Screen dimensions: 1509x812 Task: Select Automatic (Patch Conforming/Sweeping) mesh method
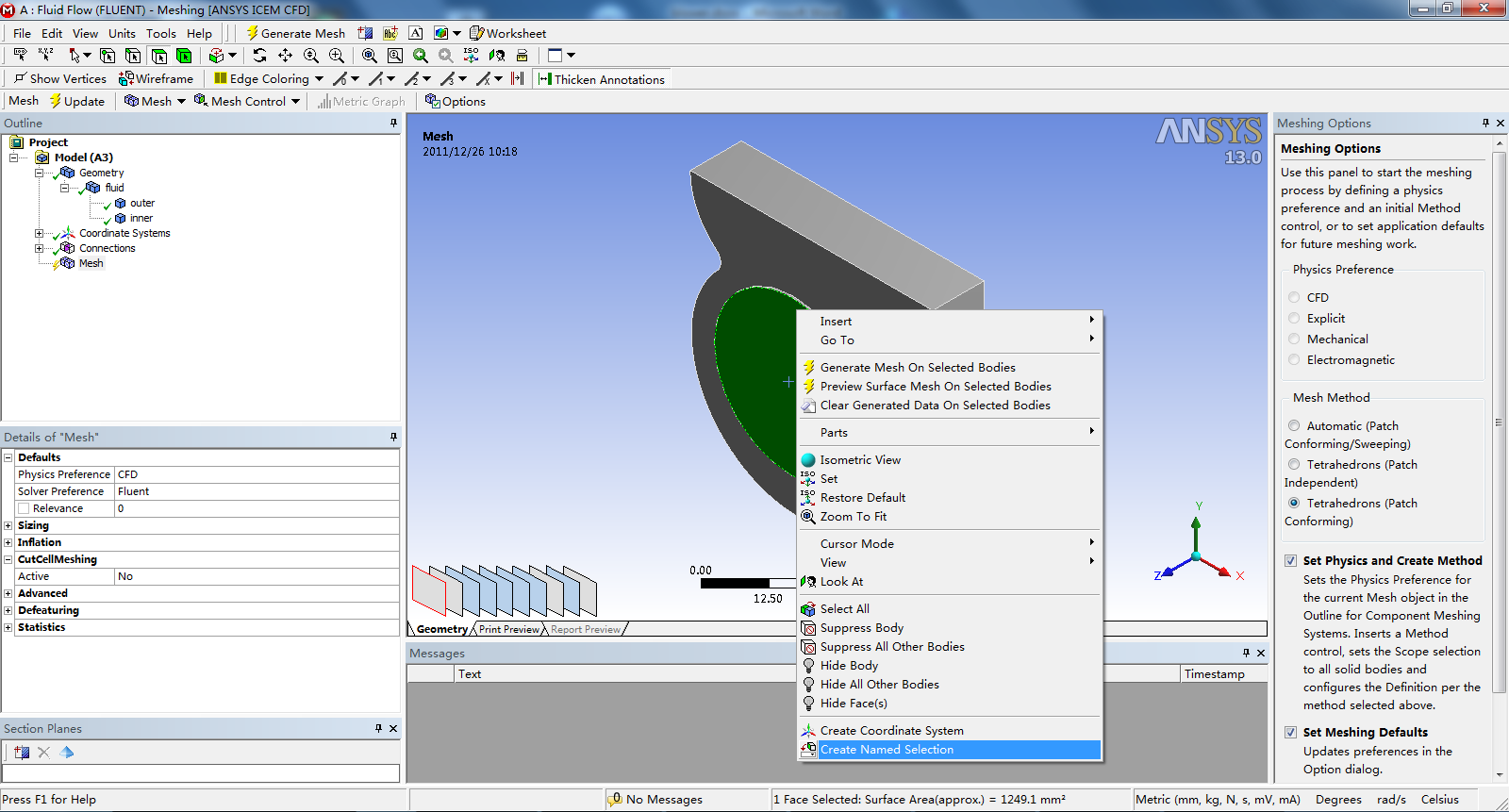coord(1294,425)
